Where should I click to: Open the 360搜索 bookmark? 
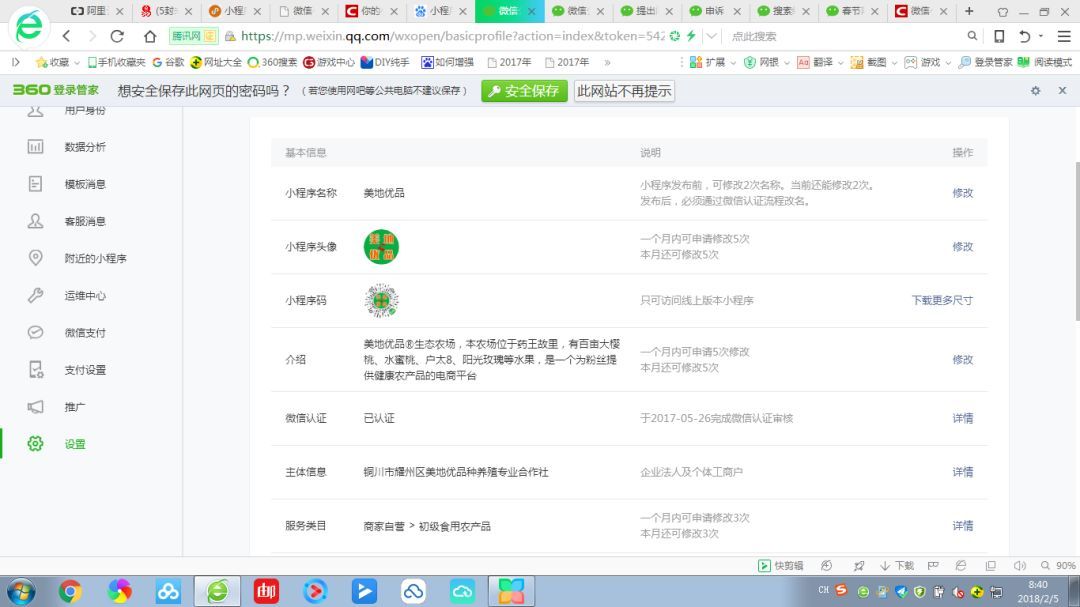[272, 62]
